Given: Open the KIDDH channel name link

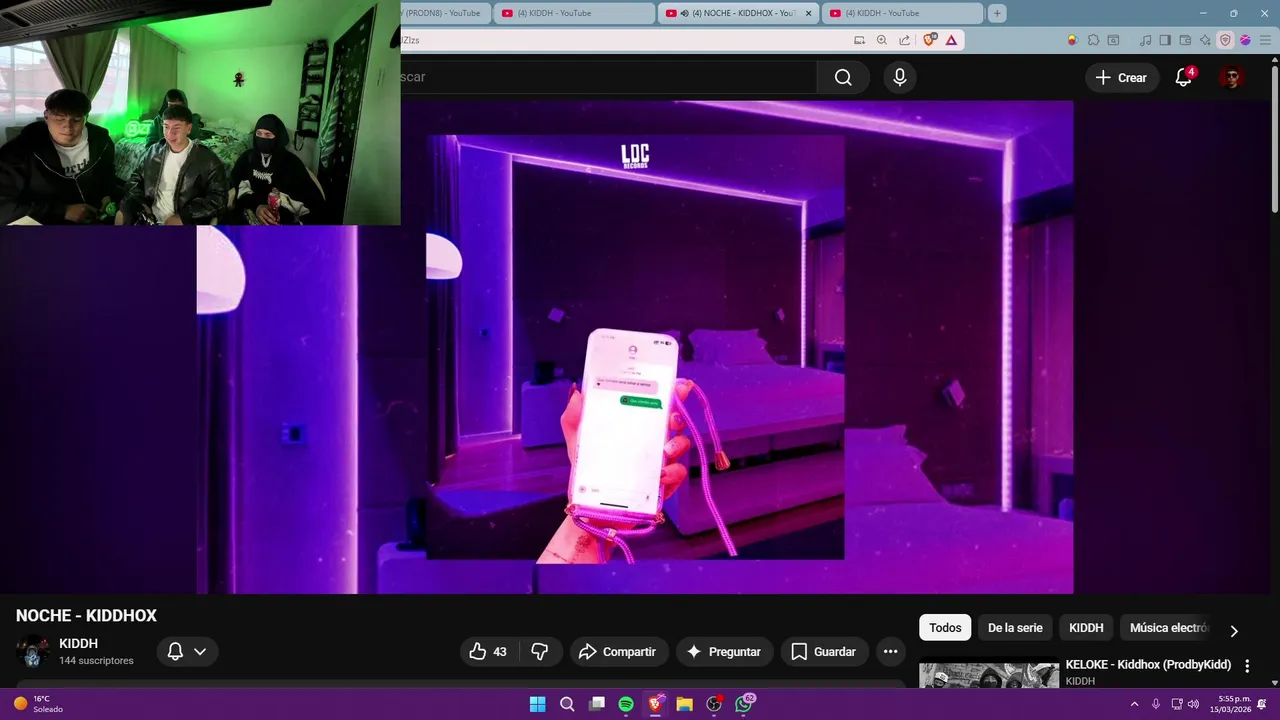Looking at the screenshot, I should (x=78, y=644).
